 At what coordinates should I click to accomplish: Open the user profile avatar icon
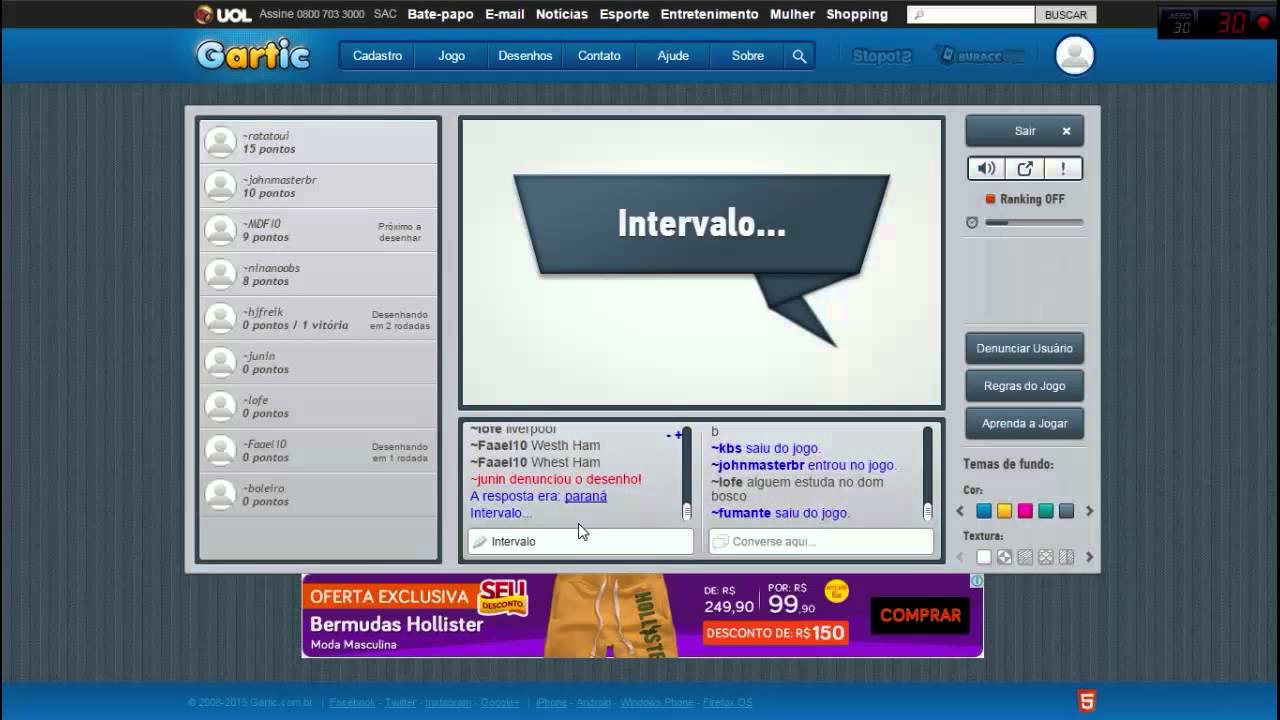[x=1075, y=56]
